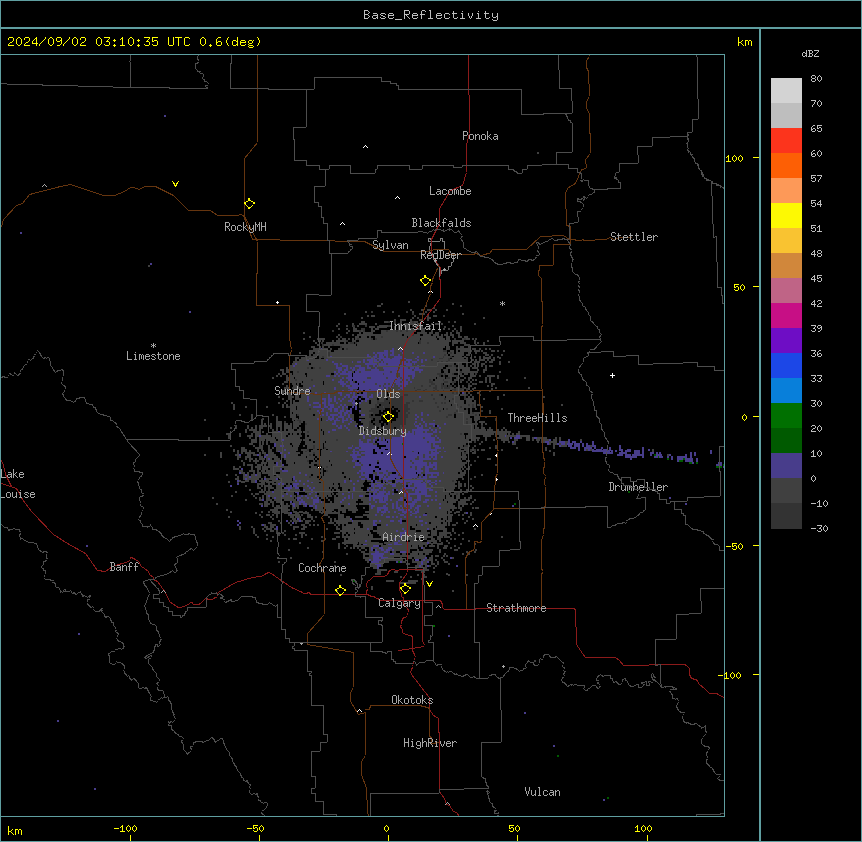Select the magenta 42-39 dBZ legend swatch
The height and width of the screenshot is (842, 862).
[786, 315]
